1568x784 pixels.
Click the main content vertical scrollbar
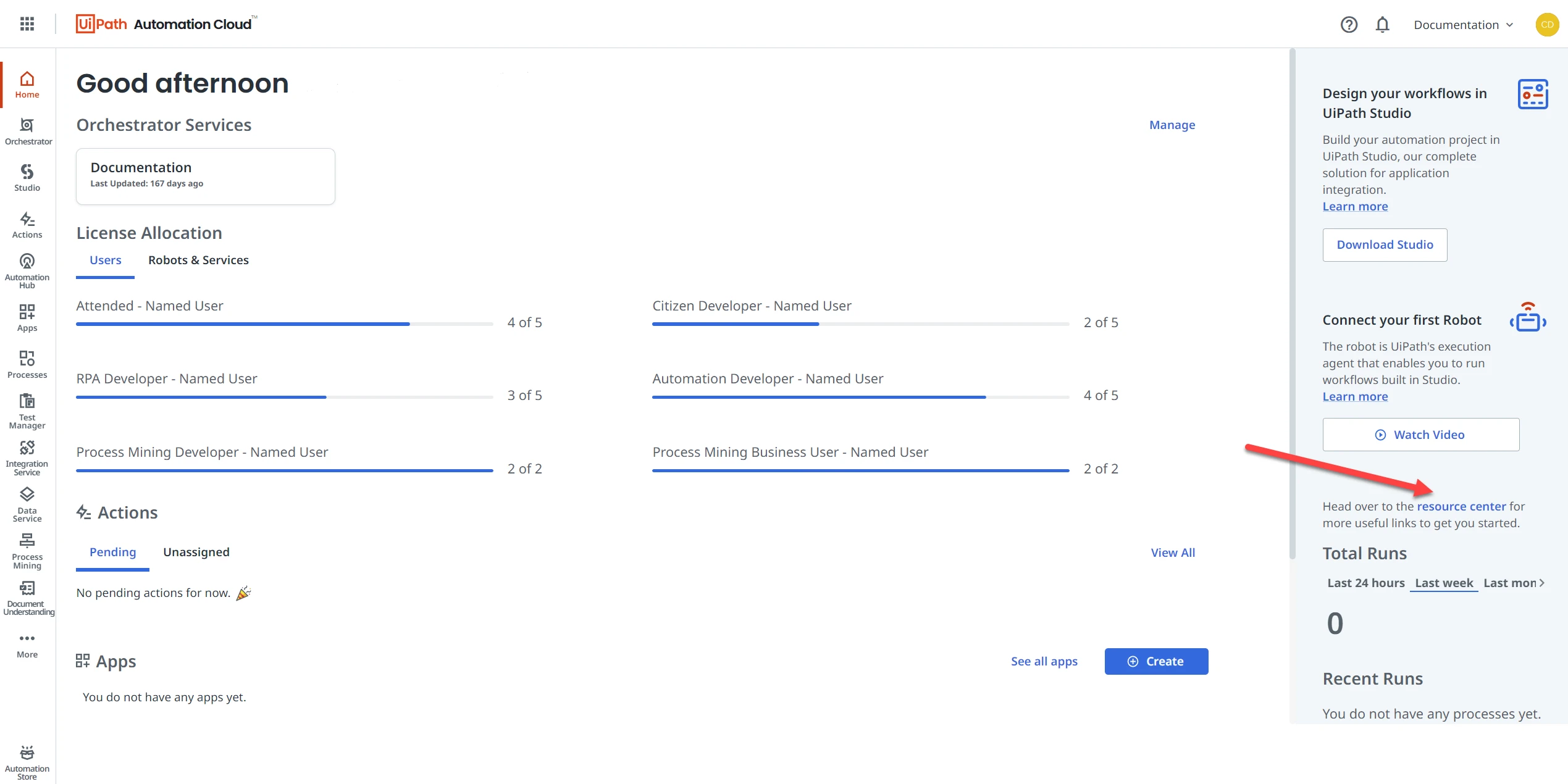(1292, 304)
